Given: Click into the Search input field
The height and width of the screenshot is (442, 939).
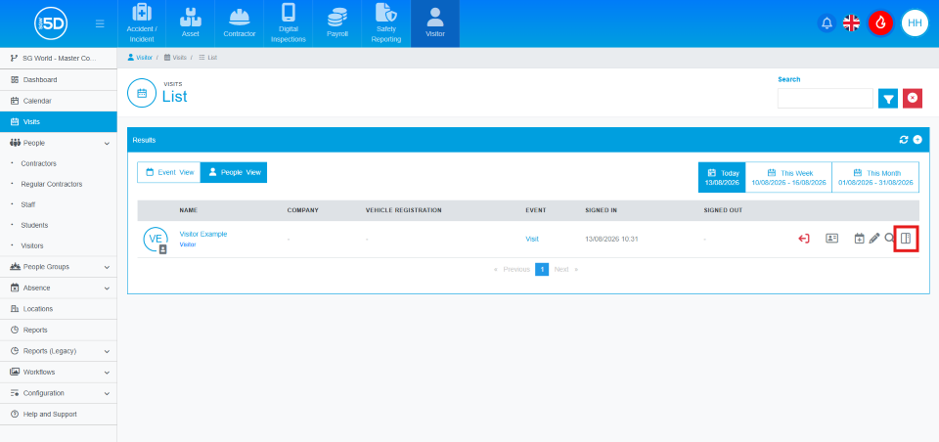Looking at the screenshot, I should (x=825, y=98).
